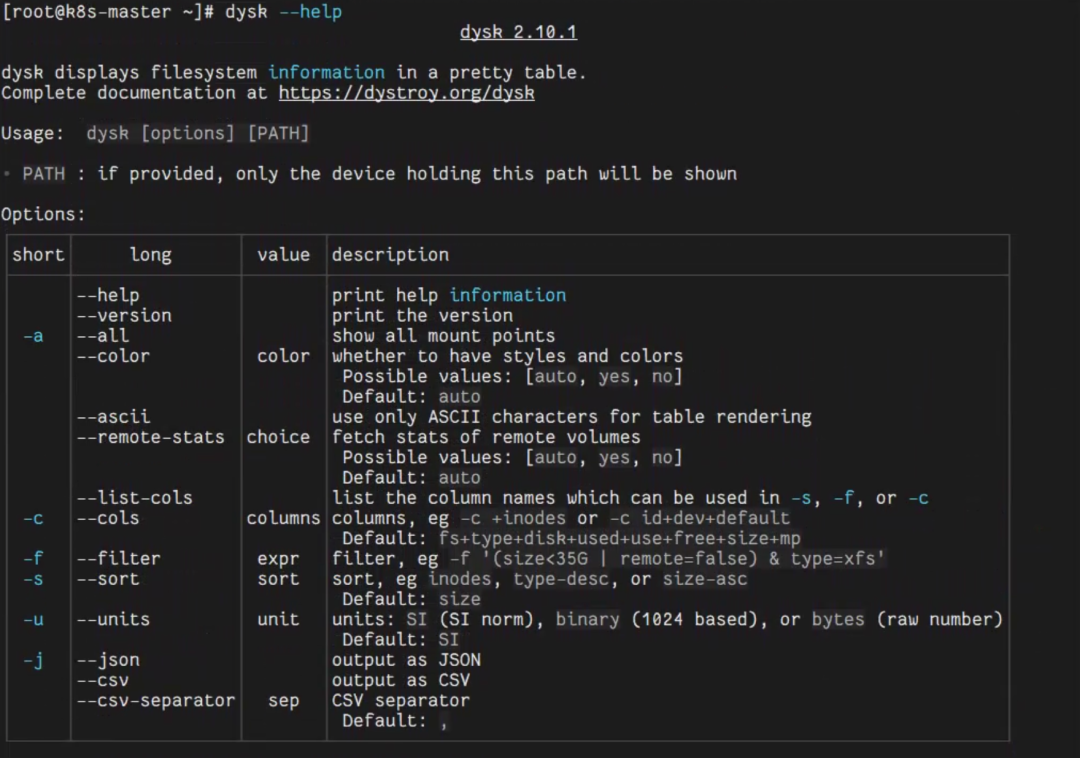Click the -c short flag in short column
The image size is (1080, 758).
pos(33,518)
